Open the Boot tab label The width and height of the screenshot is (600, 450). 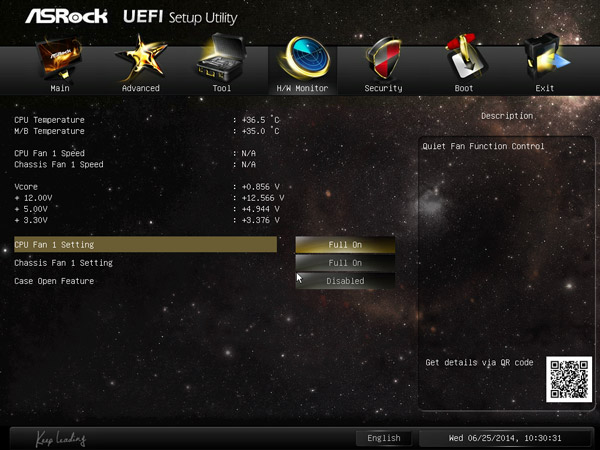point(464,88)
